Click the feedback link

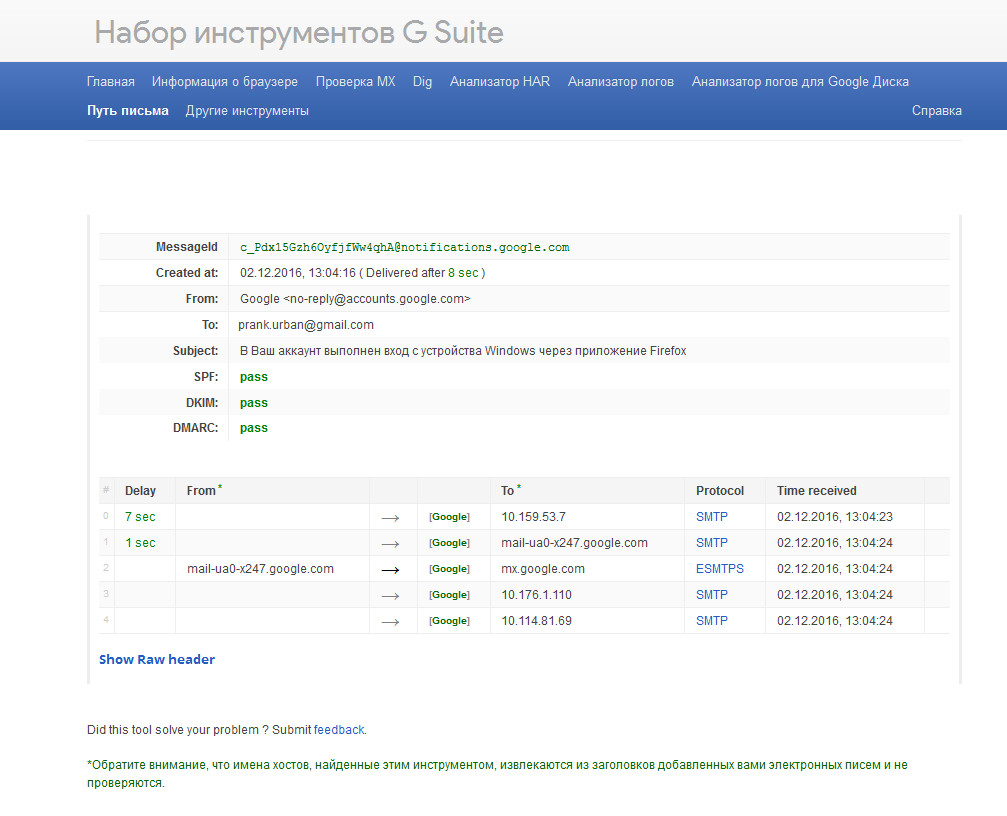[x=339, y=730]
